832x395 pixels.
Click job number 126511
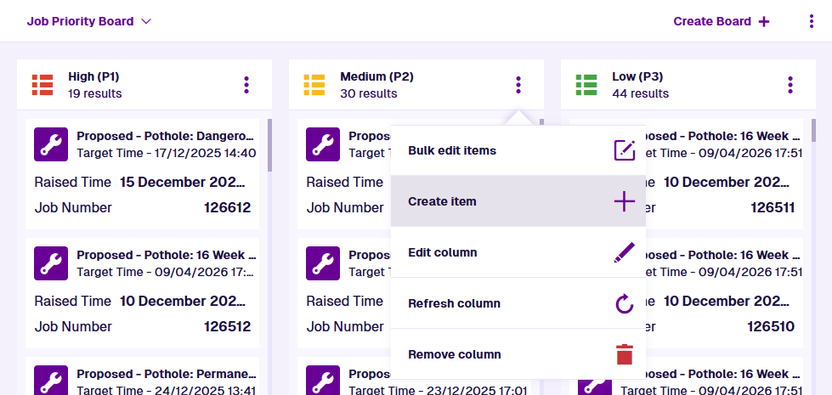pos(773,208)
